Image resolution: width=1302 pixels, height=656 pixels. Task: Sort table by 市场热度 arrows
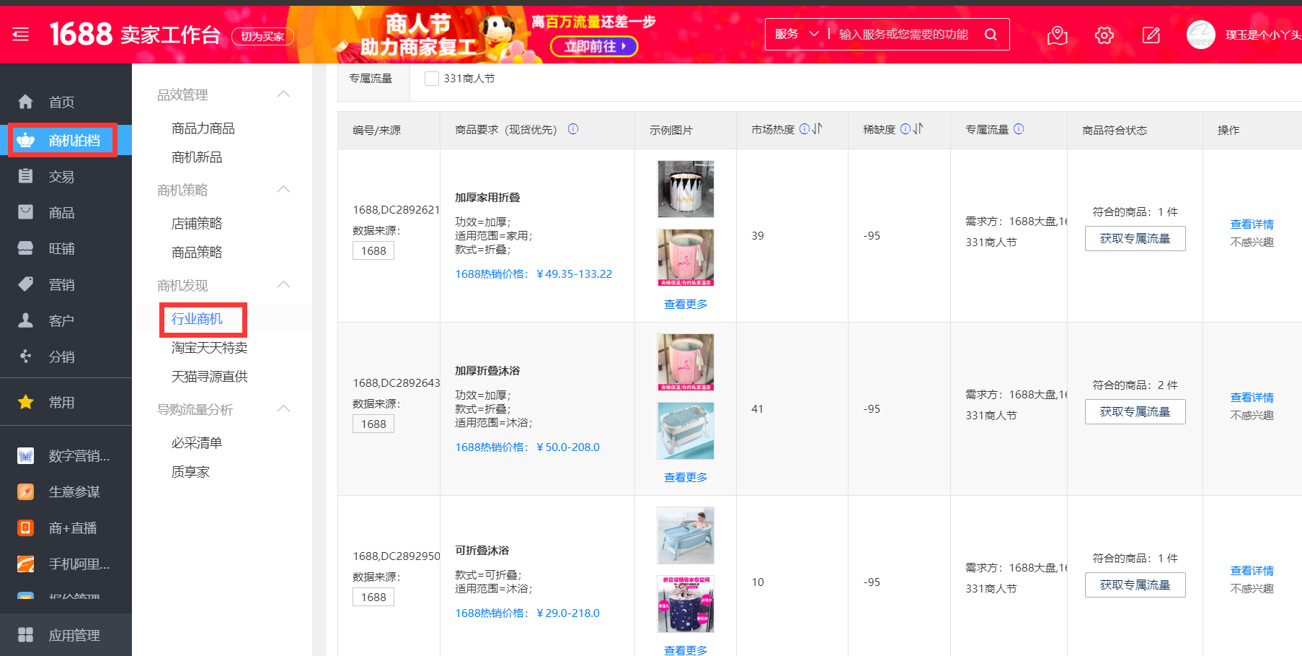(817, 129)
